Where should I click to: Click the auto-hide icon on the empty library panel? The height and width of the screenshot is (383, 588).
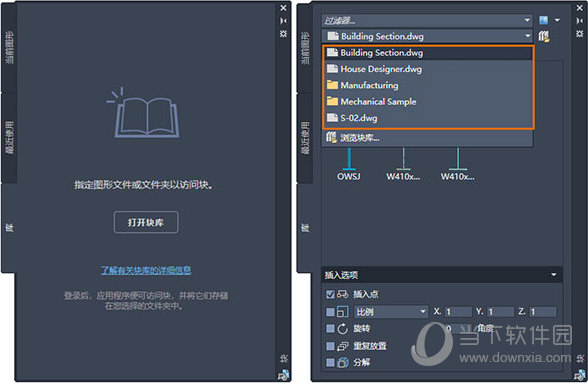click(284, 21)
